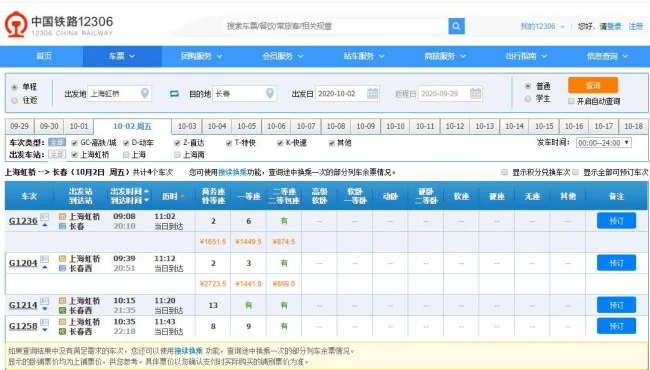Viewport: 650px width, 370px height.
Task: Expand the 商旅服务 navigation menu
Action: (445, 56)
